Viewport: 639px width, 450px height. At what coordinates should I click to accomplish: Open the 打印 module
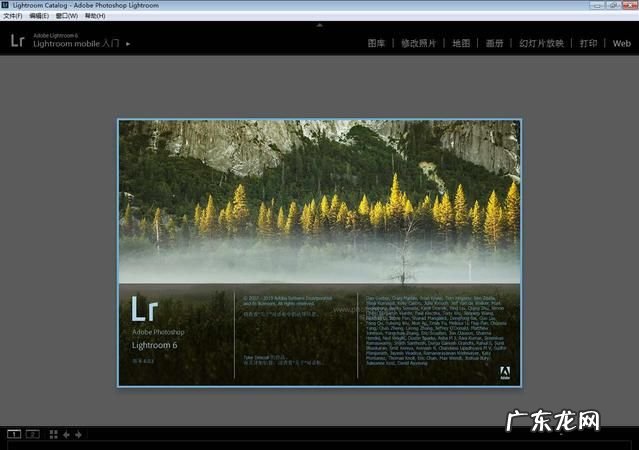pyautogui.click(x=588, y=43)
